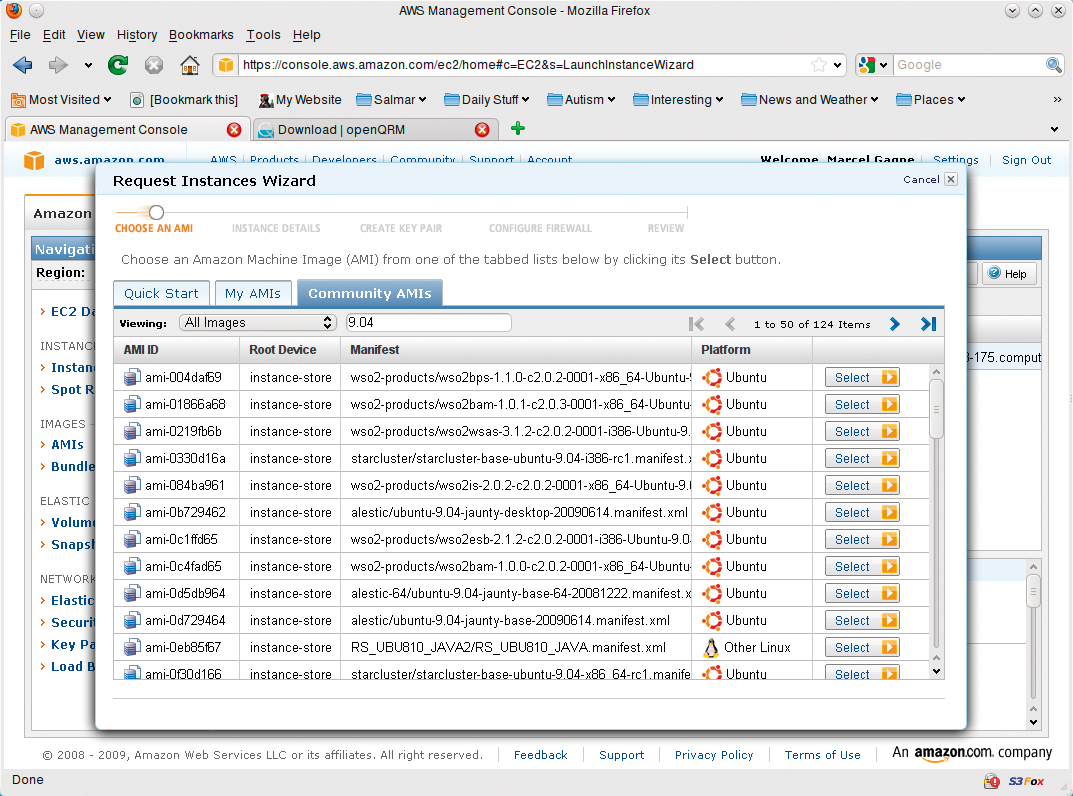
Task: Click the Ubuntu logo in ami-0330d16a row
Action: [712, 459]
